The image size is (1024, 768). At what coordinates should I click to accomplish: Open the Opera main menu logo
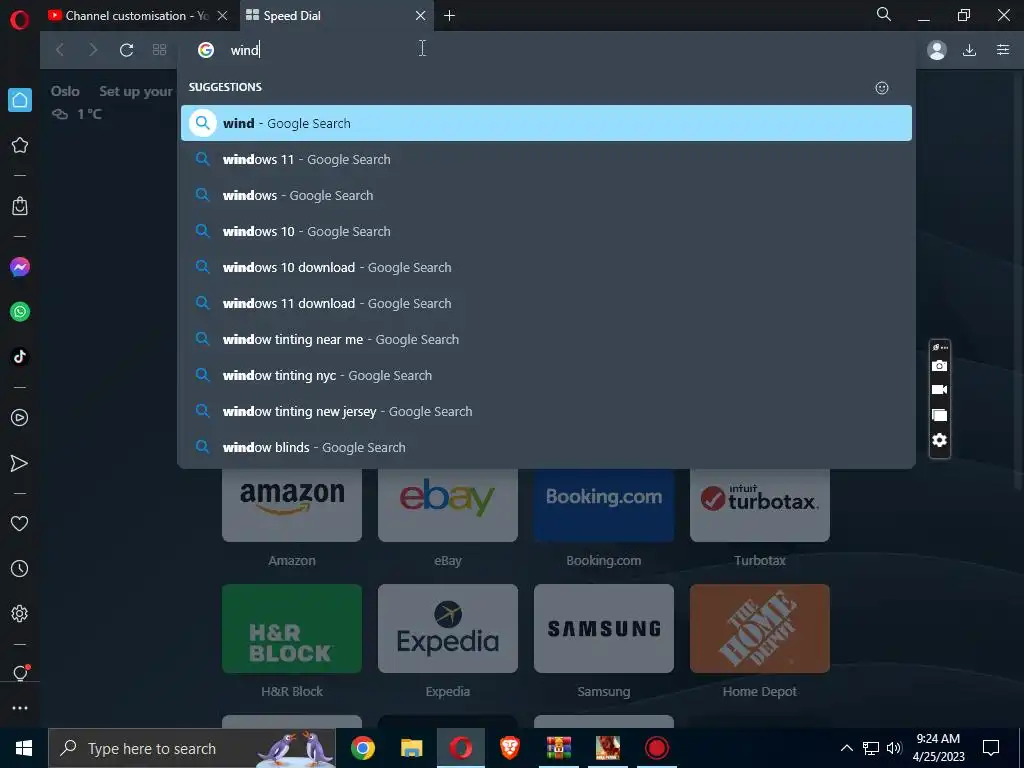click(x=20, y=20)
